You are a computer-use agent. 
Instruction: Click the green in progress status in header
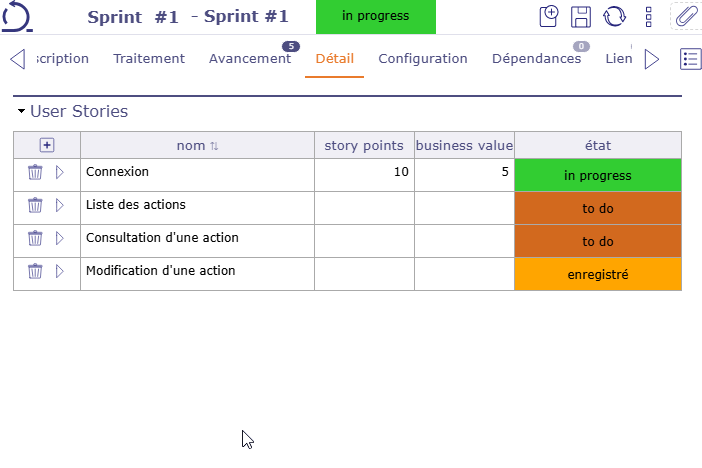[x=375, y=17]
